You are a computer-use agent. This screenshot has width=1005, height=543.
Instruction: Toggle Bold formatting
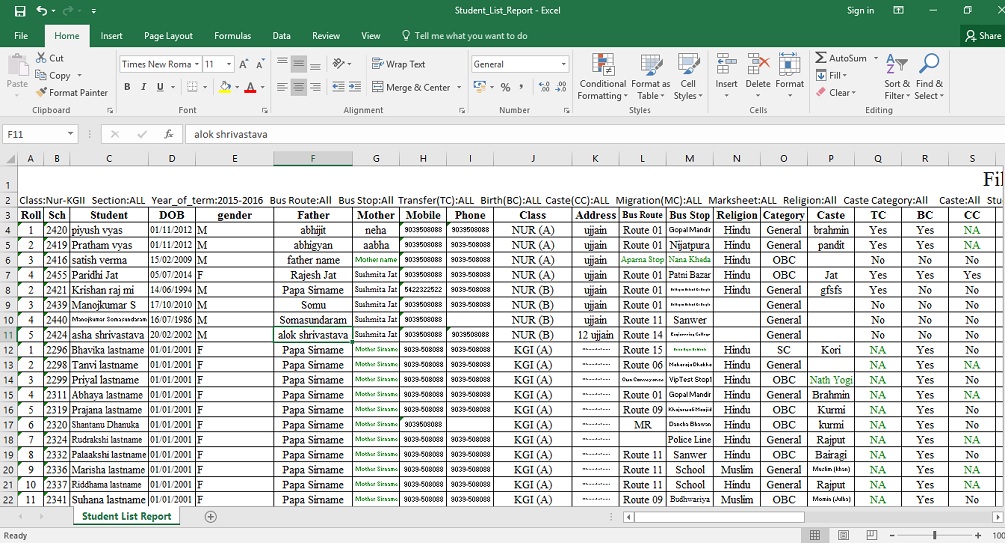coord(127,87)
